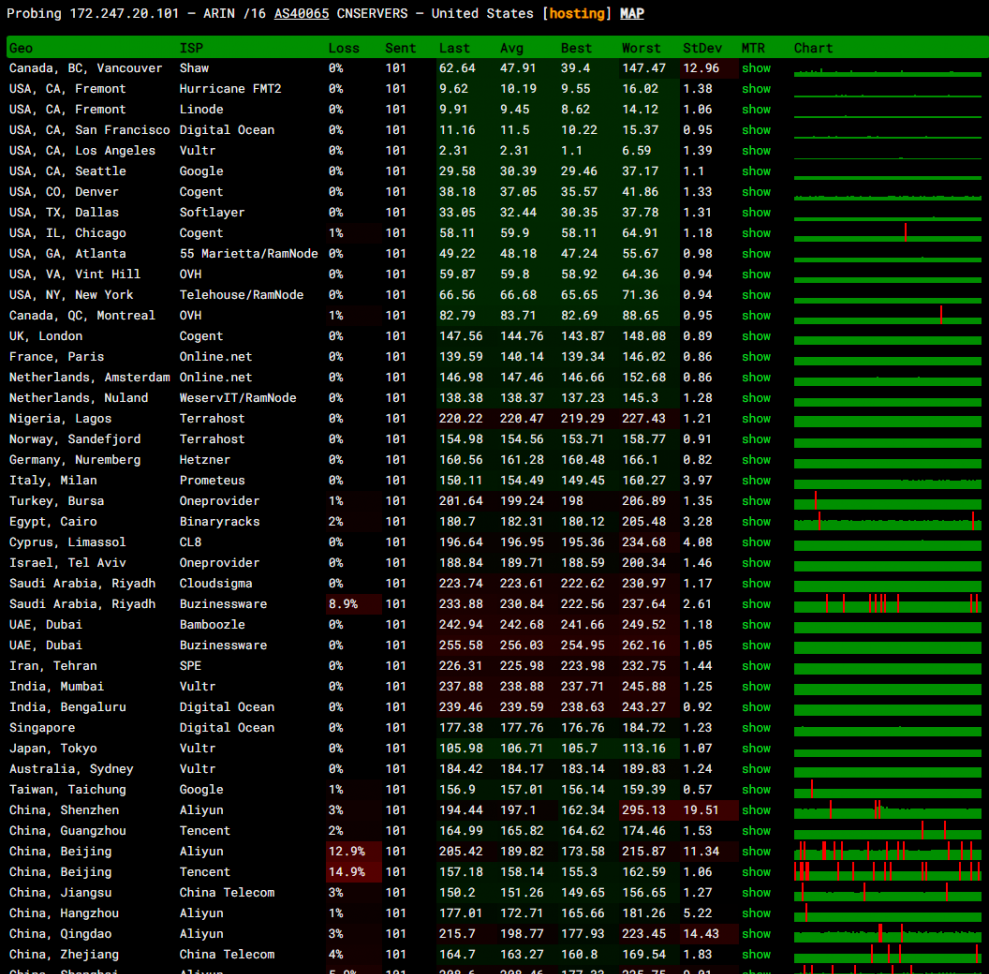Show MTR for Japan, Tokyo row
Image resolution: width=989 pixels, height=974 pixels.
coord(756,748)
